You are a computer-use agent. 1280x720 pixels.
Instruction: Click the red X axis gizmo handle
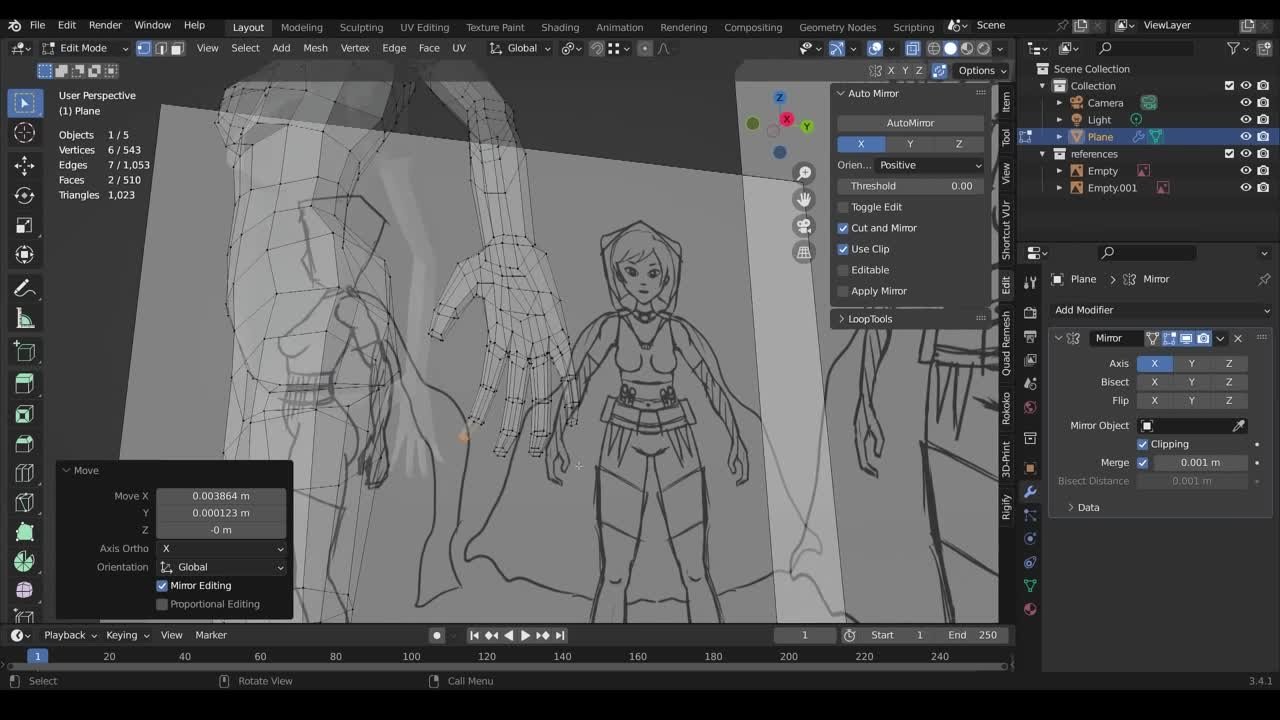(x=787, y=118)
